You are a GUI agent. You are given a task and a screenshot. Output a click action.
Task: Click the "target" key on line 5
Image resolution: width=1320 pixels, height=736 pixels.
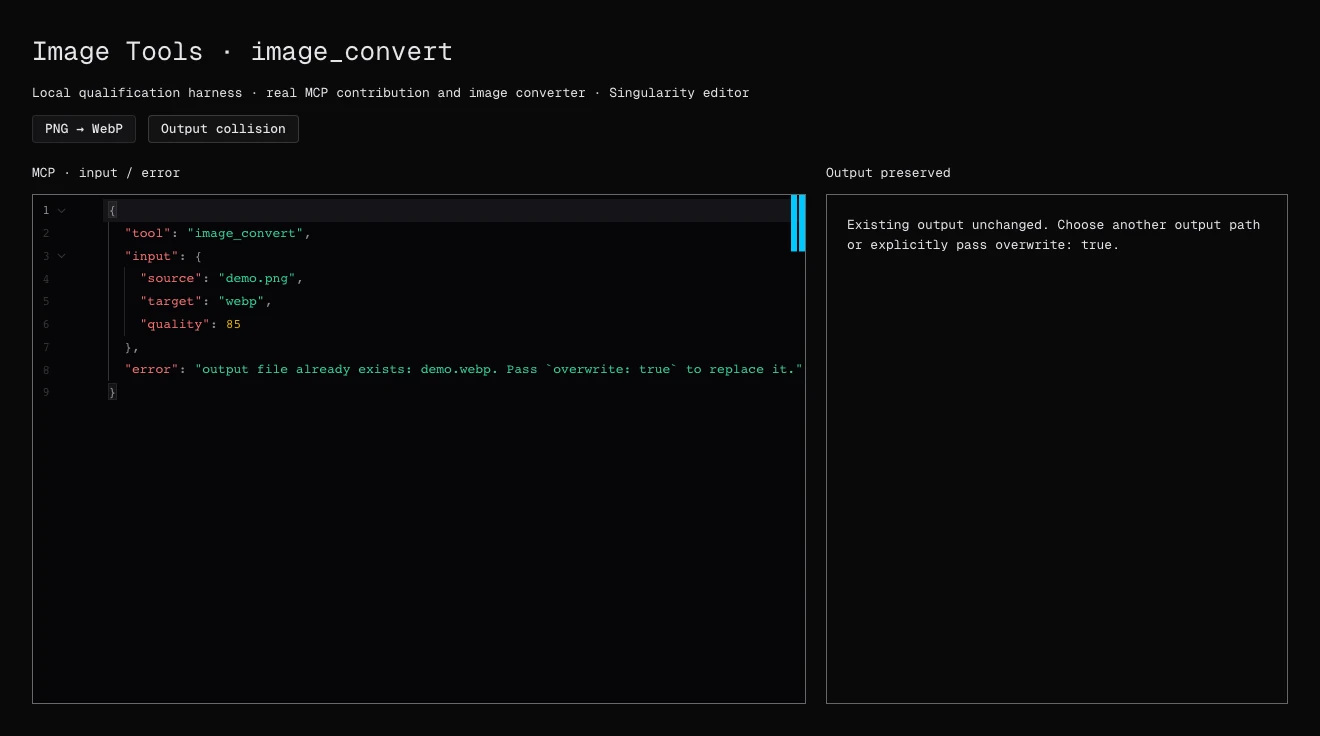pos(172,301)
